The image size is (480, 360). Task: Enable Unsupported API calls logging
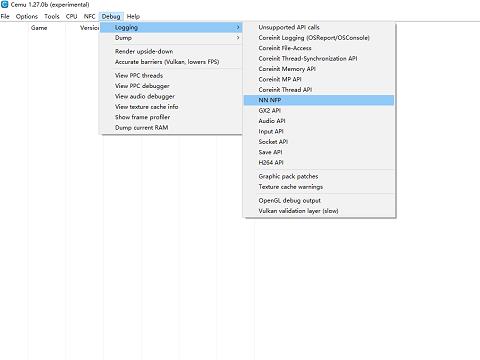coord(319,27)
